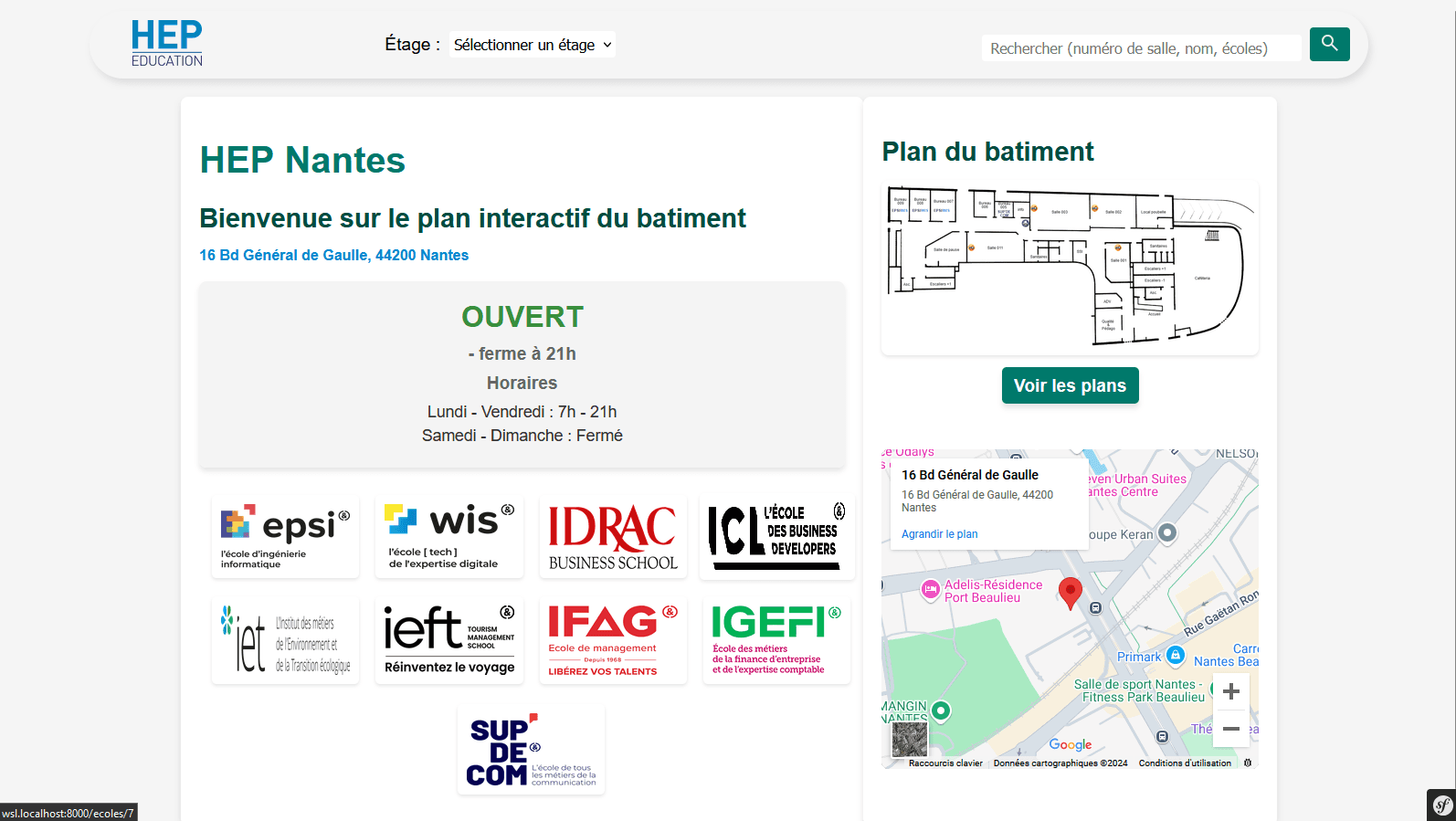Click the Adelis-Résidence hotel map marker
The image size is (1456, 821).
(930, 590)
